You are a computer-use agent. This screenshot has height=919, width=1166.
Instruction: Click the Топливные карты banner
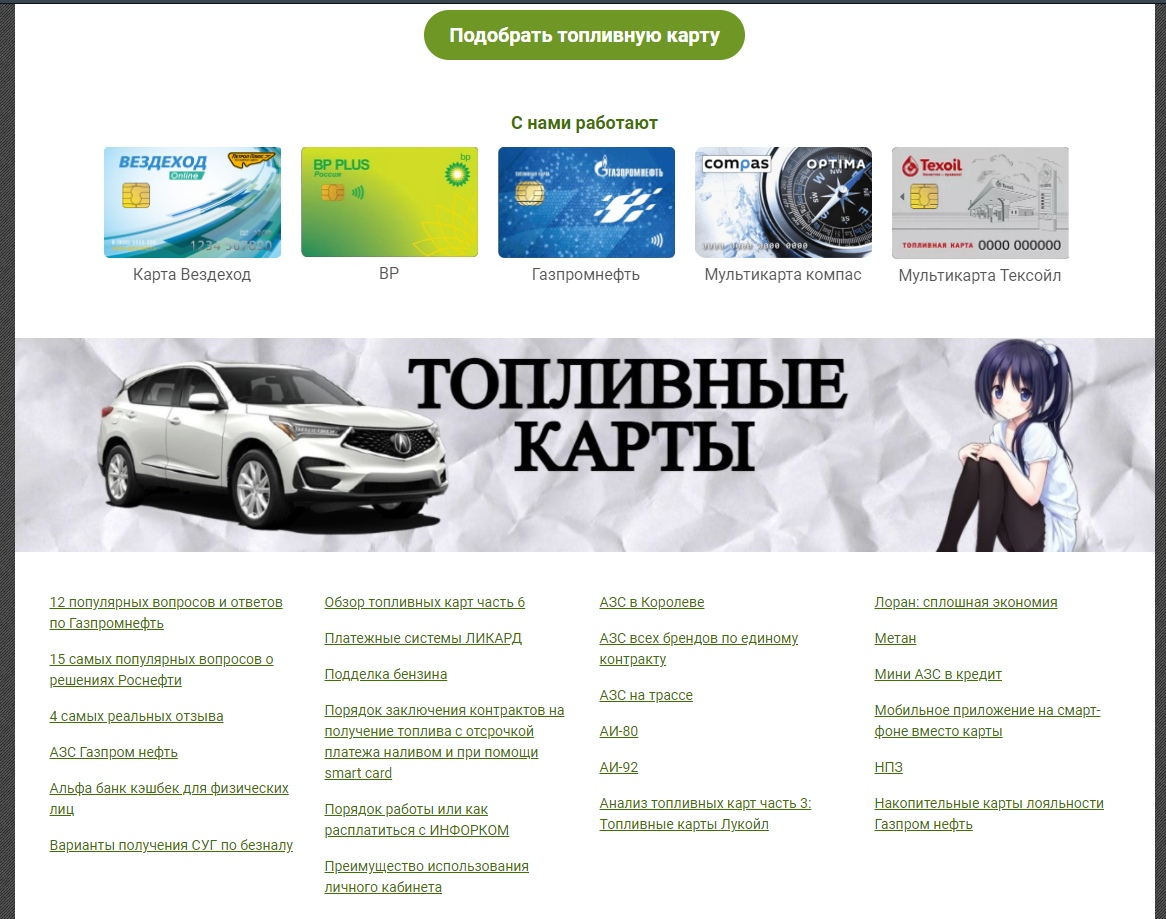point(584,445)
